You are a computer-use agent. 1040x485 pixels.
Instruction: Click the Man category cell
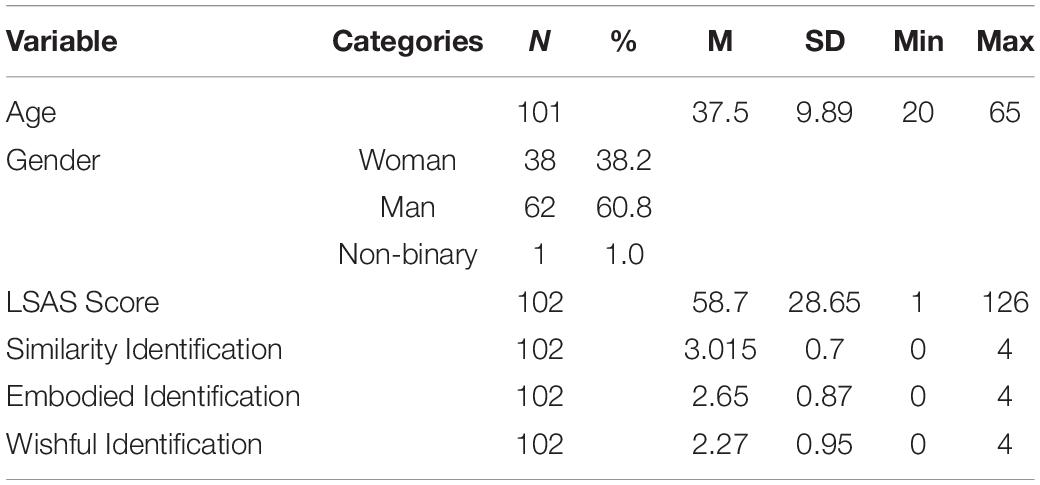(407, 207)
